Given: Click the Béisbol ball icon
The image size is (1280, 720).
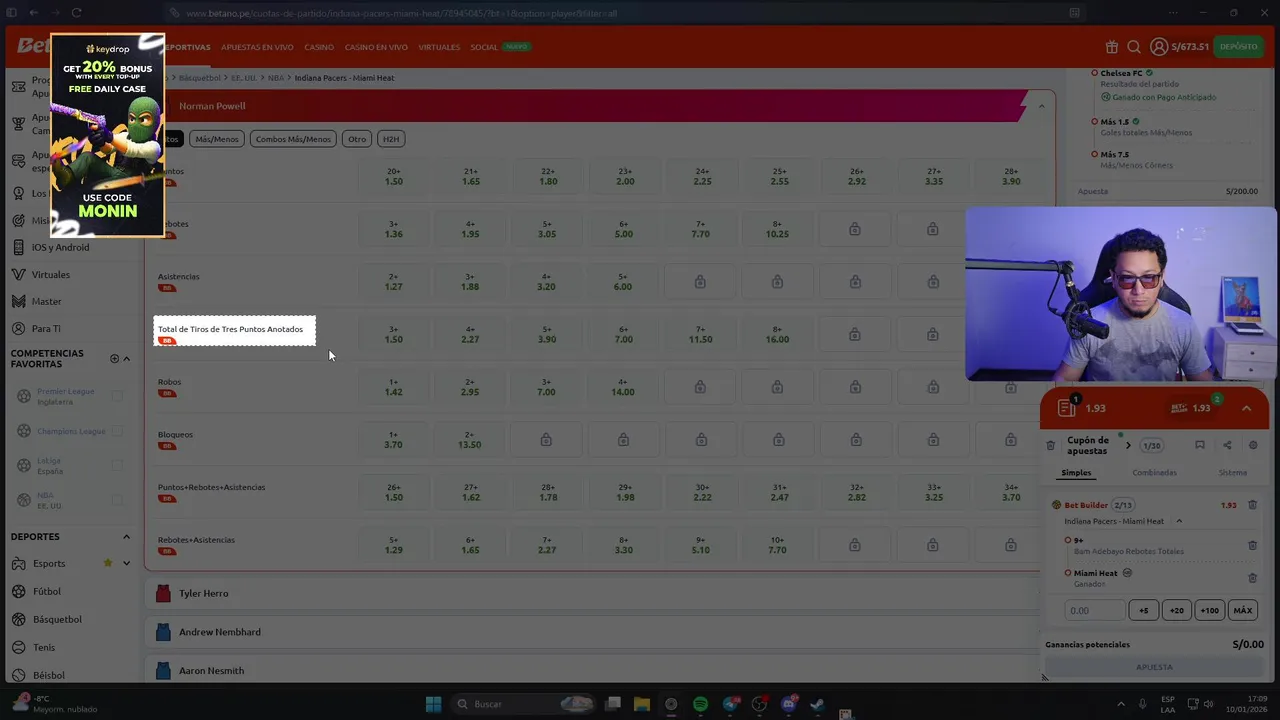Looking at the screenshot, I should (x=18, y=675).
